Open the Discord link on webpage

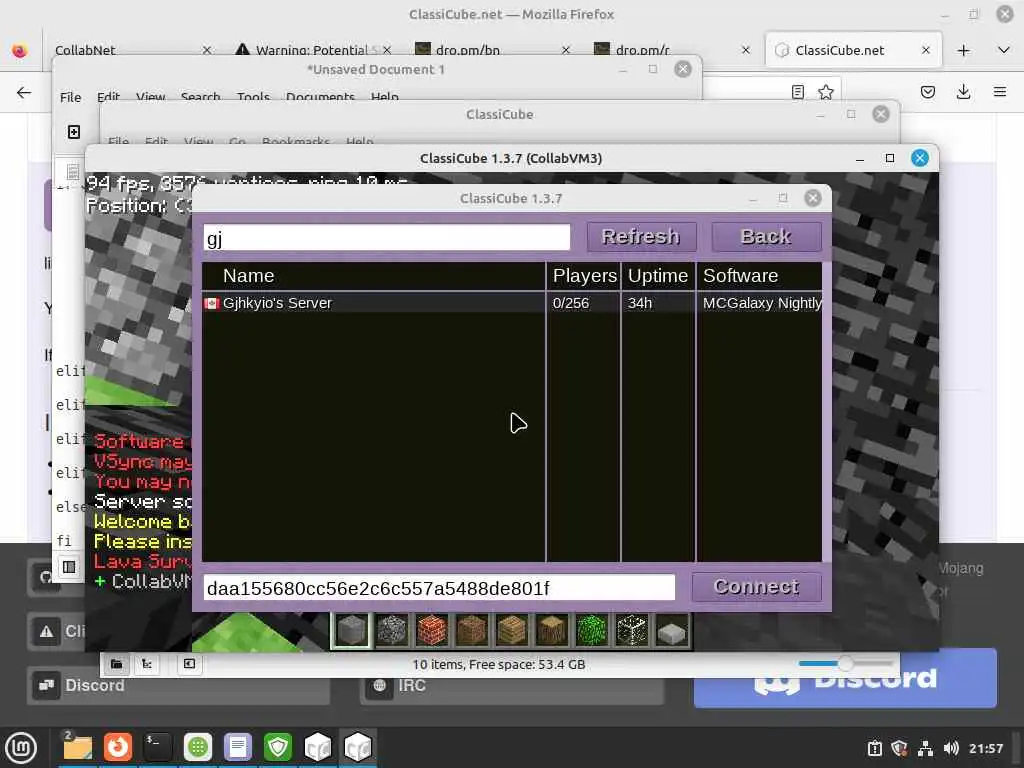click(x=178, y=685)
